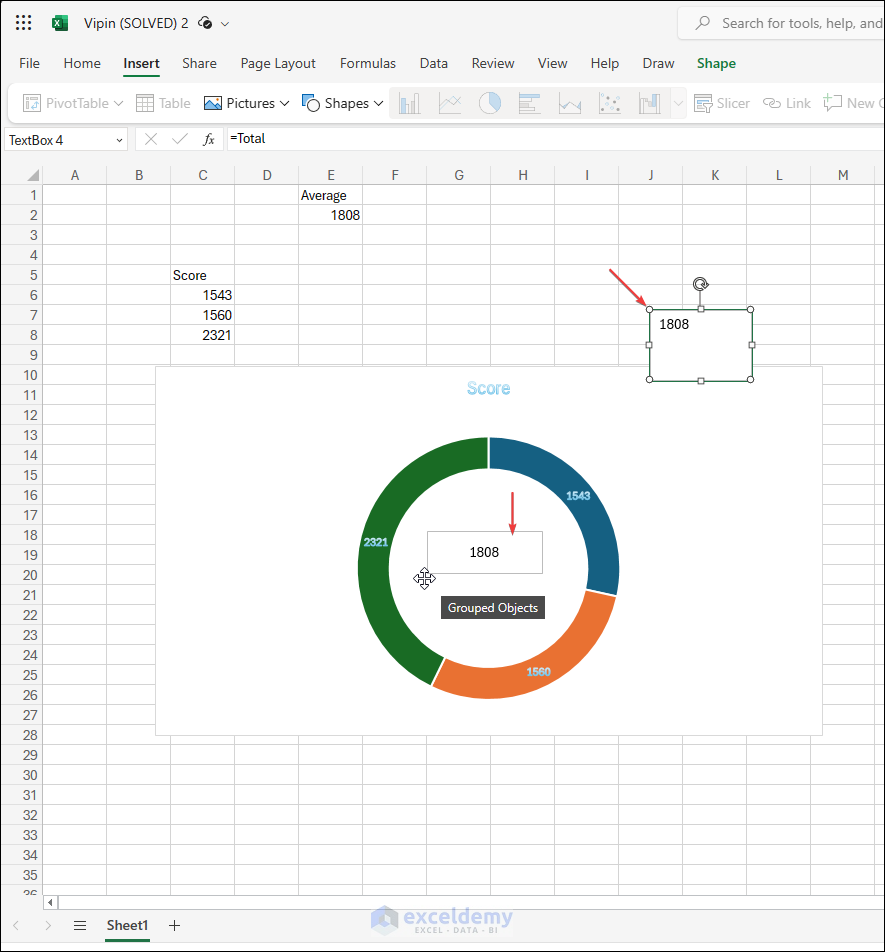Insert a line chart icon
This screenshot has height=952, width=885.
tap(450, 103)
